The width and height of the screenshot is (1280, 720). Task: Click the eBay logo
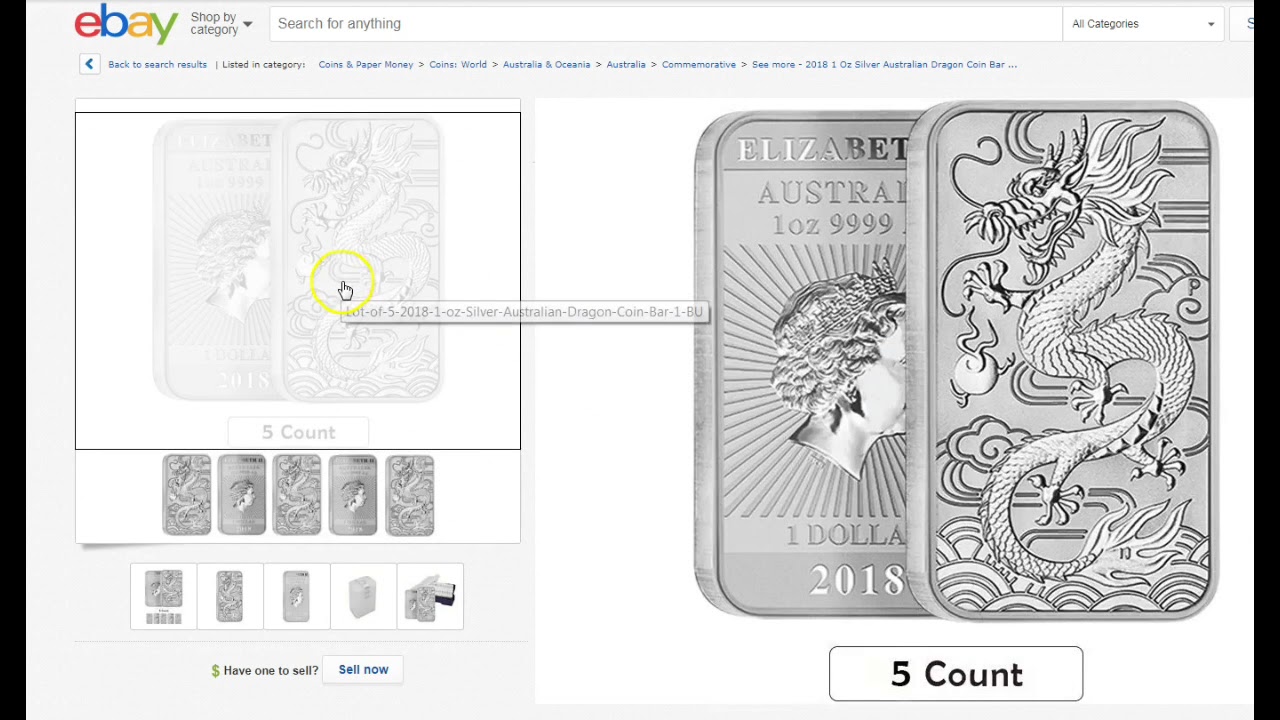(126, 24)
